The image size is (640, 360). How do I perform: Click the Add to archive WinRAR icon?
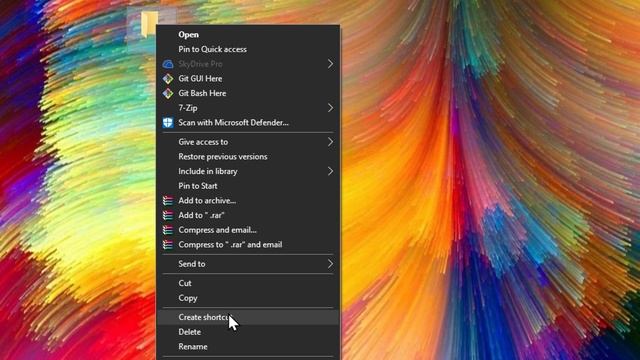click(168, 200)
